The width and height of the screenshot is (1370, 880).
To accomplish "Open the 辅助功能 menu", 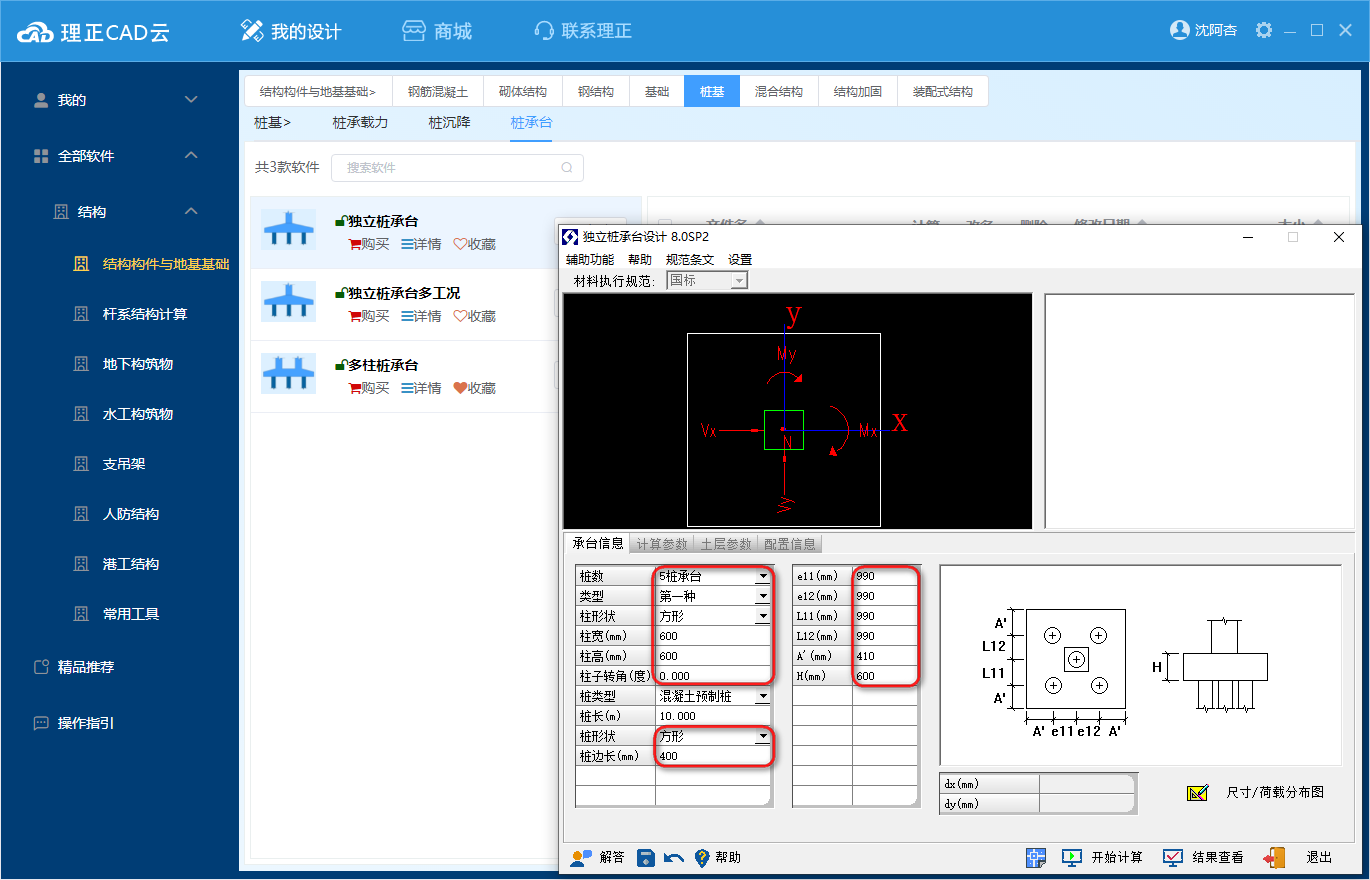I will [x=590, y=260].
